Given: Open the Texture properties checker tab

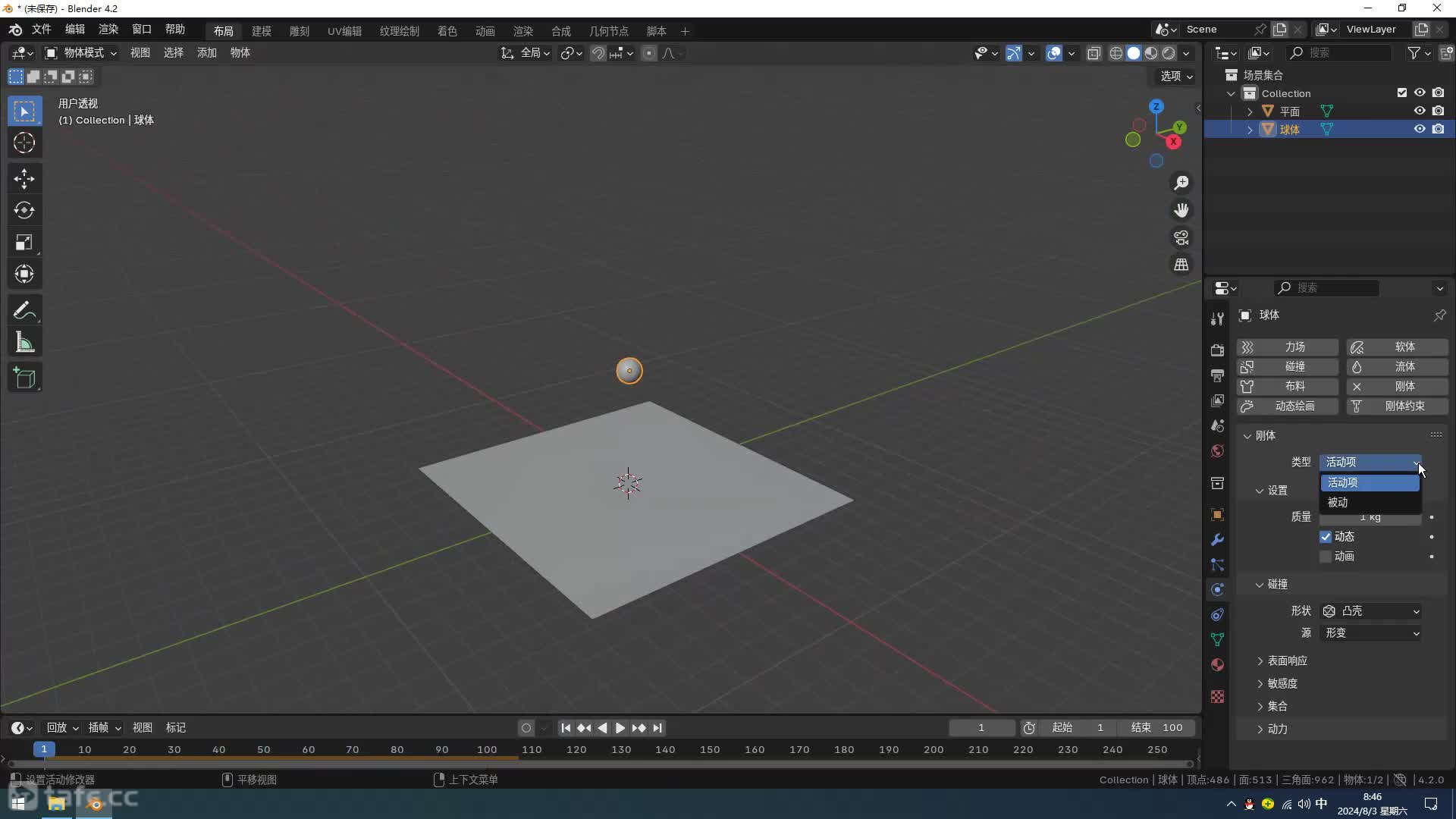Looking at the screenshot, I should pyautogui.click(x=1217, y=697).
